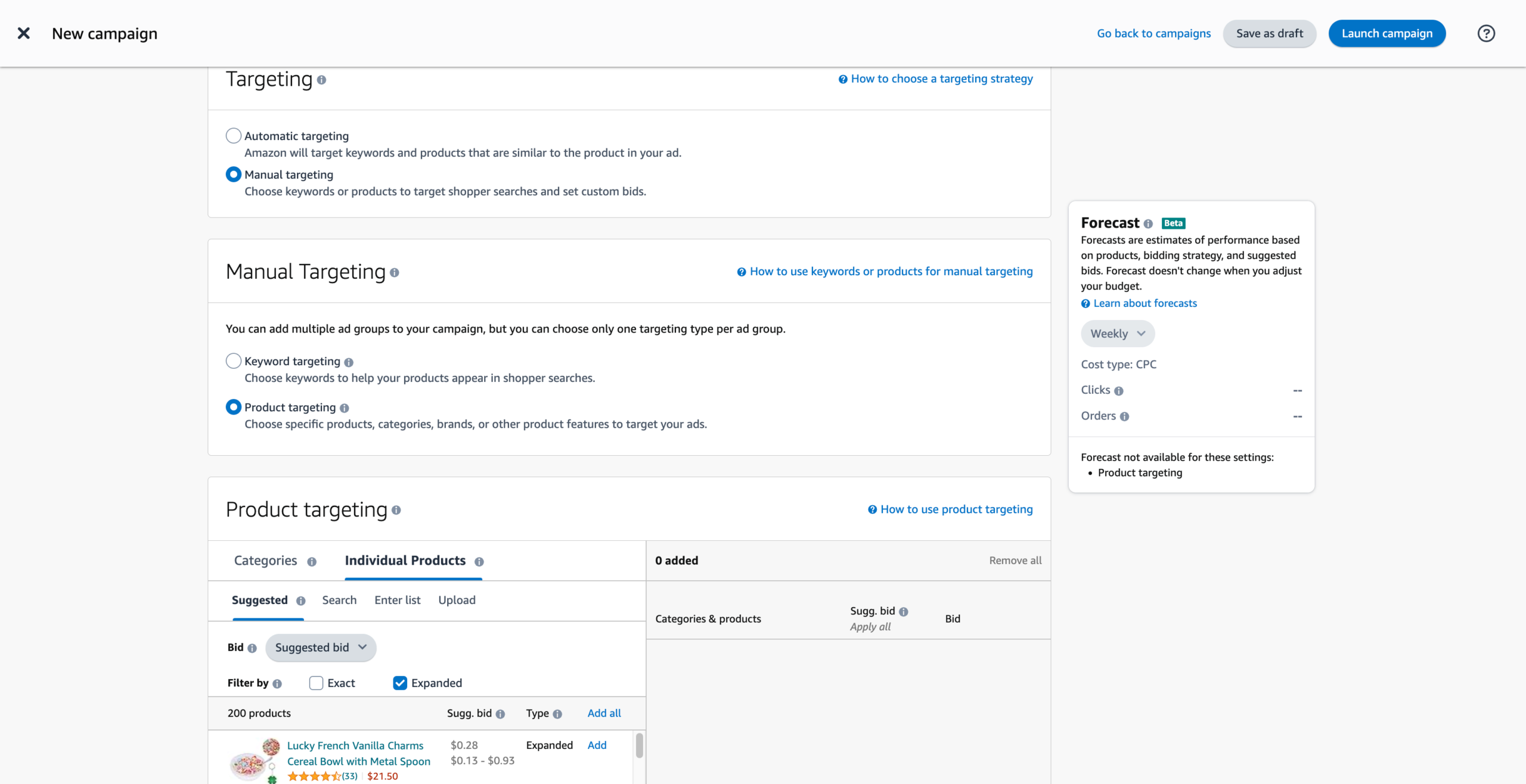The width and height of the screenshot is (1526, 784).
Task: Open the Weekly forecast dropdown
Action: 1117,334
